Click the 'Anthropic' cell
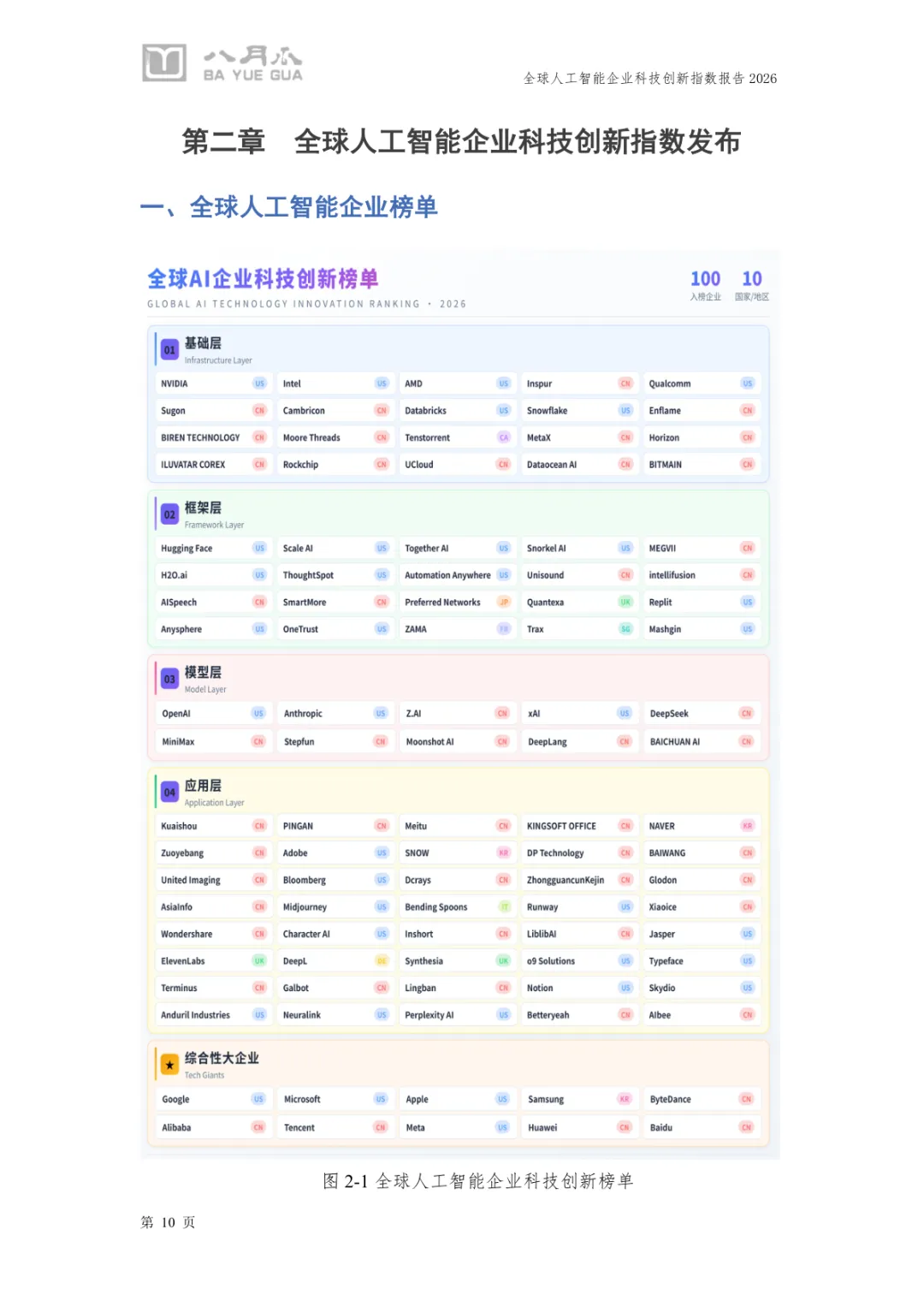The image size is (924, 1307). 335,713
